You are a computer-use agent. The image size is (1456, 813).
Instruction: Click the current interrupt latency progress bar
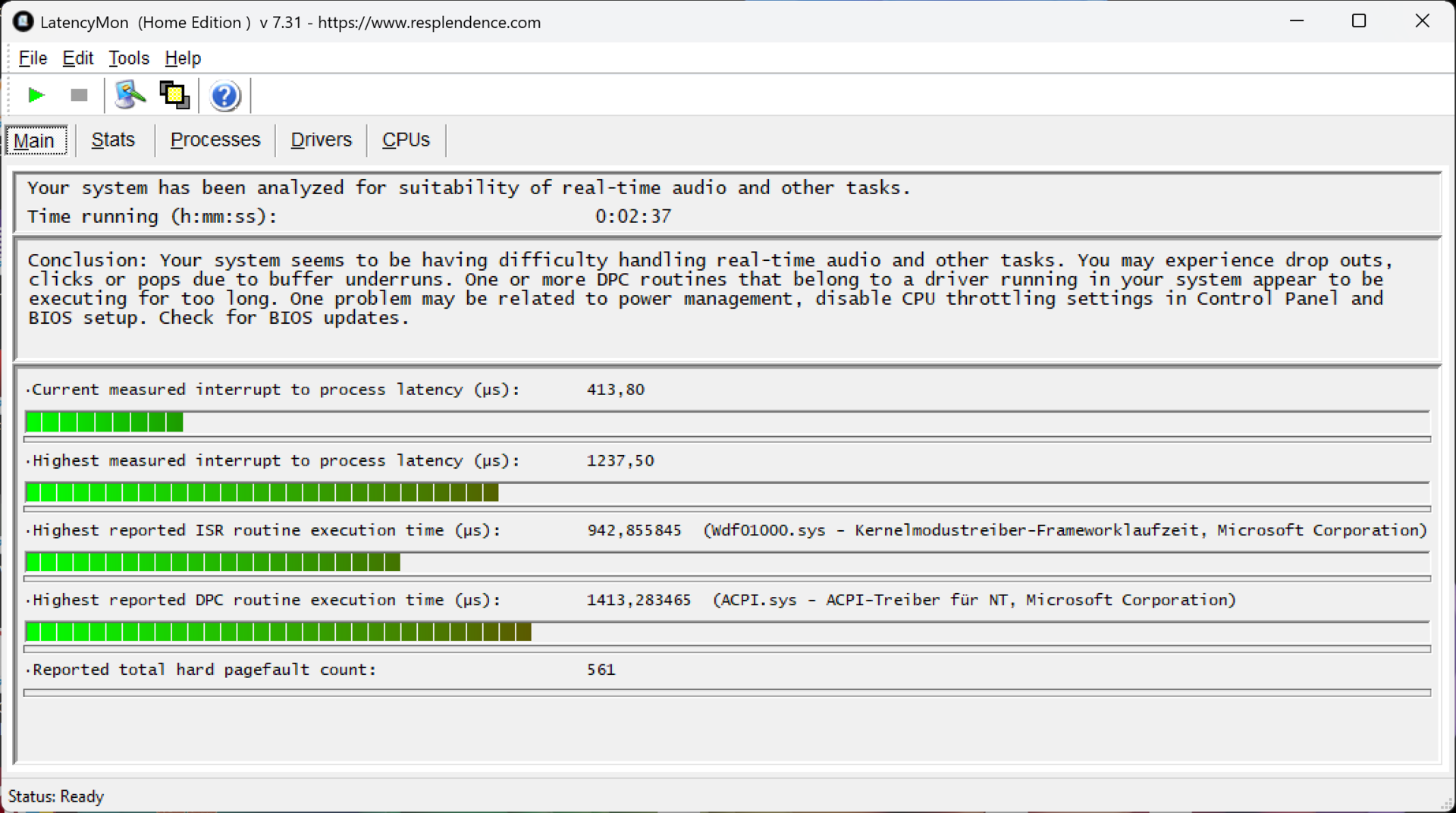click(x=726, y=422)
